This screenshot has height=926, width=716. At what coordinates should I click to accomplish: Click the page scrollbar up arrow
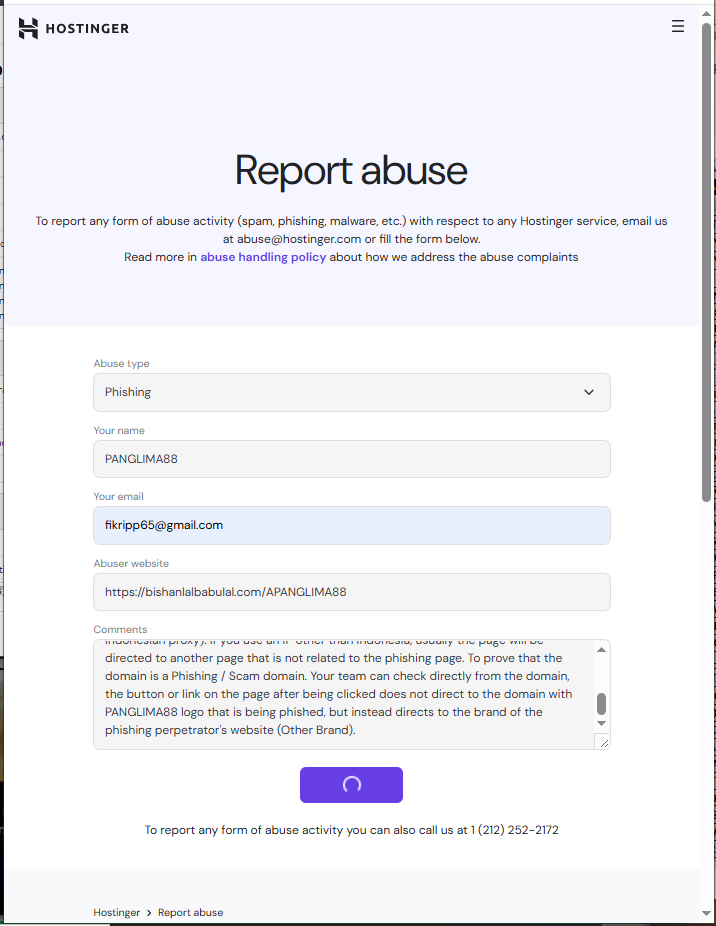[x=706, y=13]
